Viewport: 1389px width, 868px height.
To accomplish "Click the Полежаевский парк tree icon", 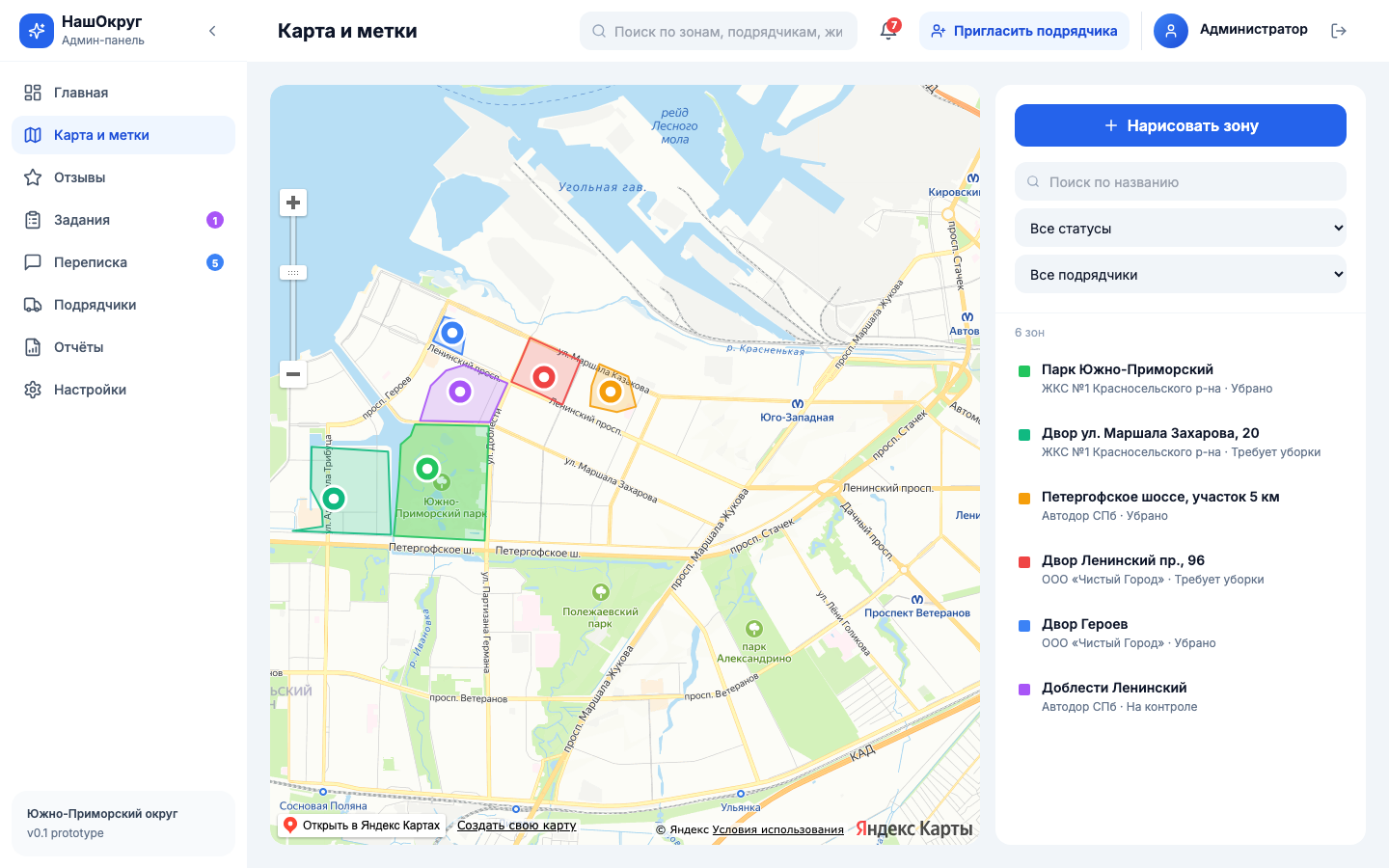I will coord(600,592).
